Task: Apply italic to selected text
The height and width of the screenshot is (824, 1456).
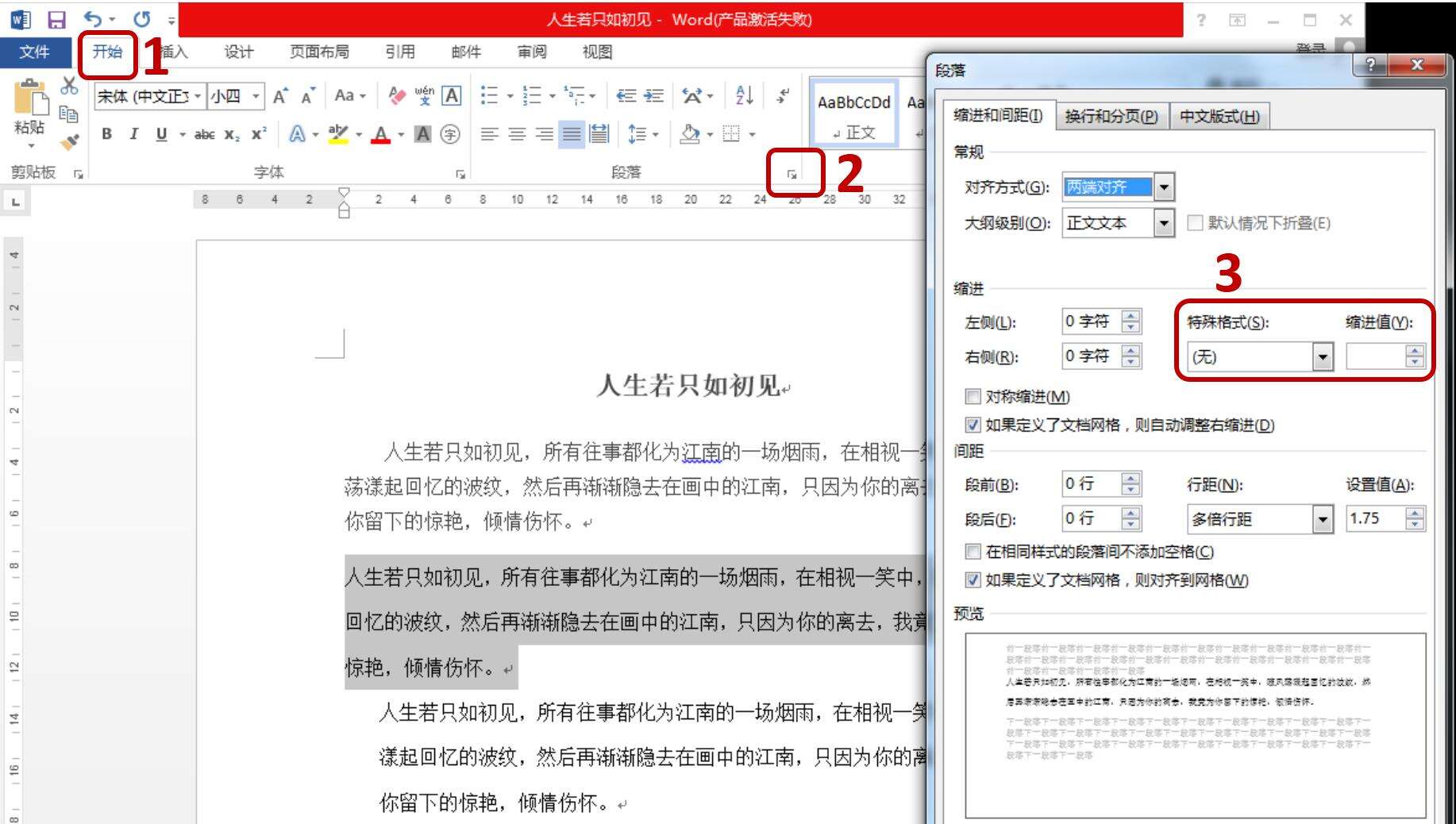Action: (x=133, y=134)
